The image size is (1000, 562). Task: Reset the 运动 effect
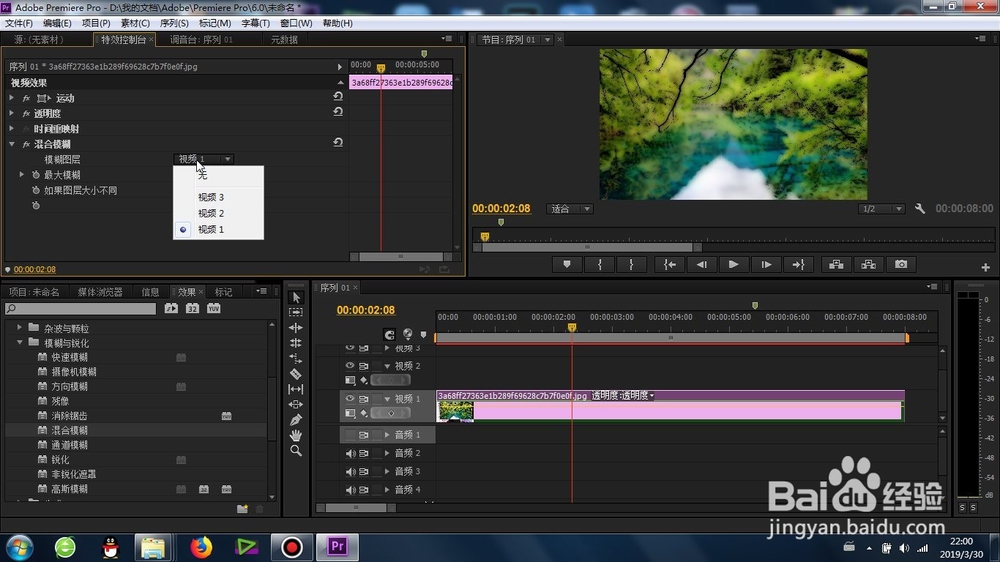[x=338, y=96]
